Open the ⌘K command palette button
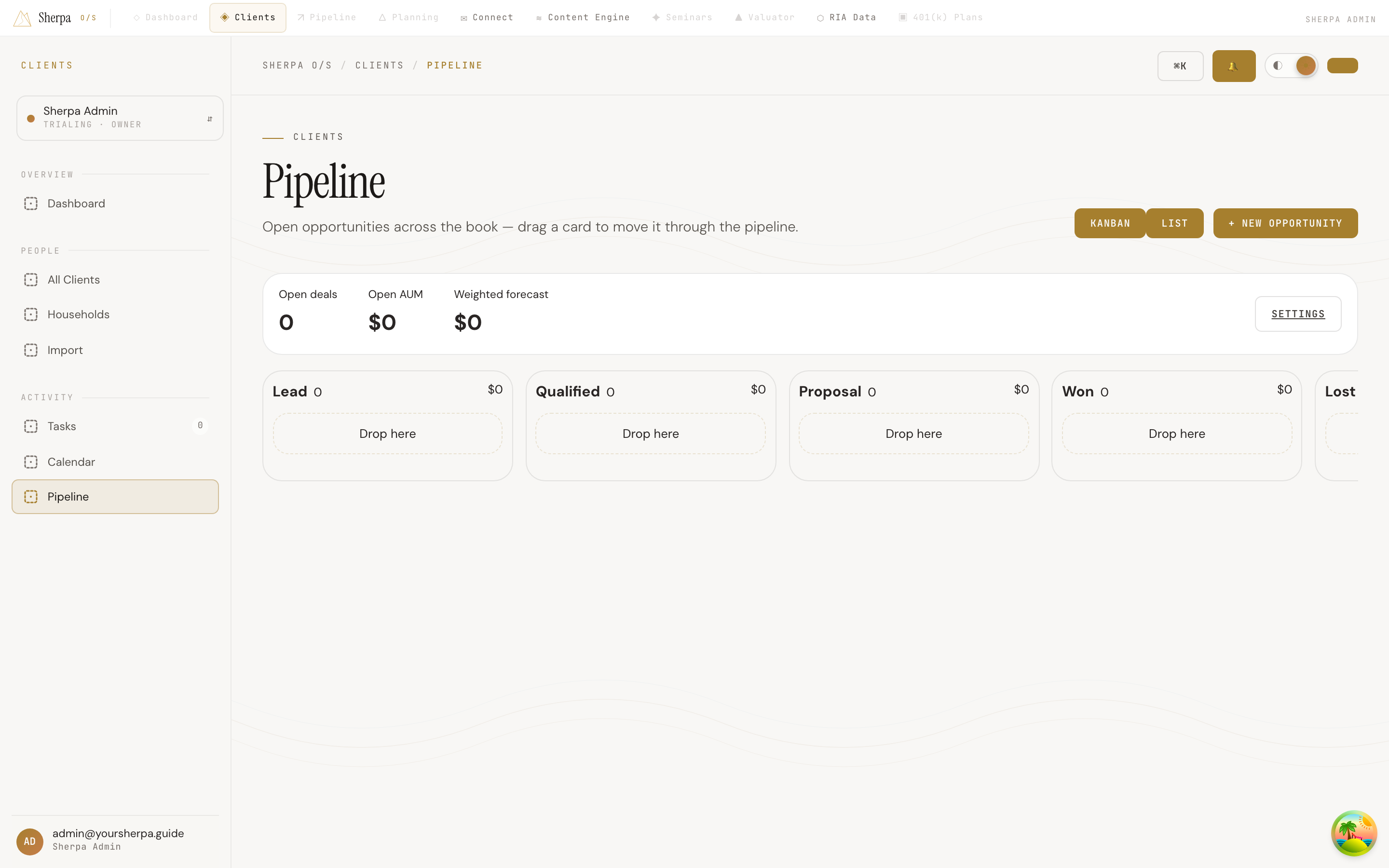This screenshot has height=868, width=1389. [1180, 66]
